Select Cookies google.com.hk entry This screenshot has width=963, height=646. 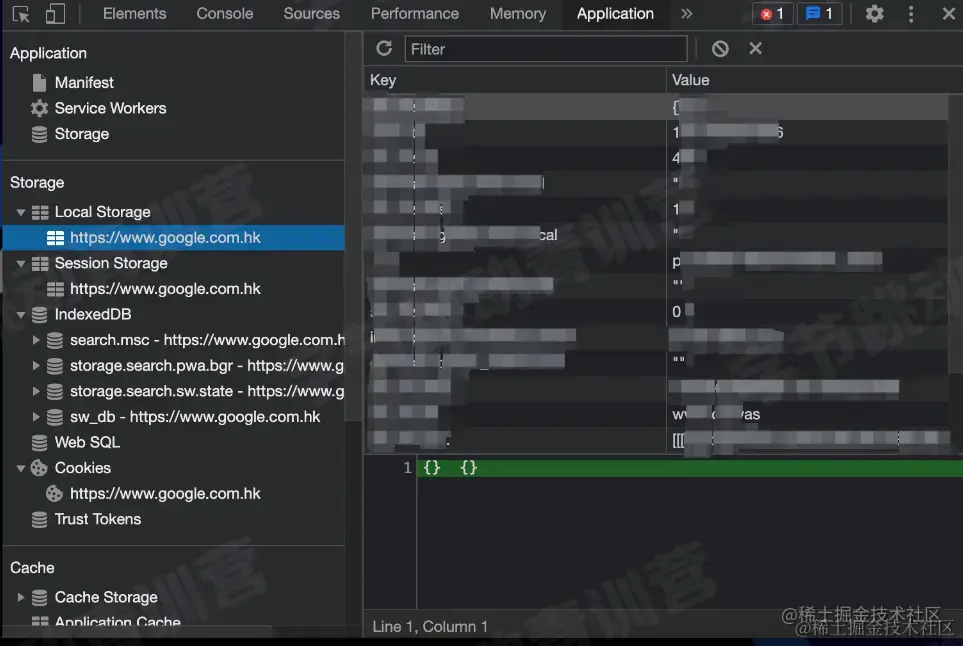165,494
